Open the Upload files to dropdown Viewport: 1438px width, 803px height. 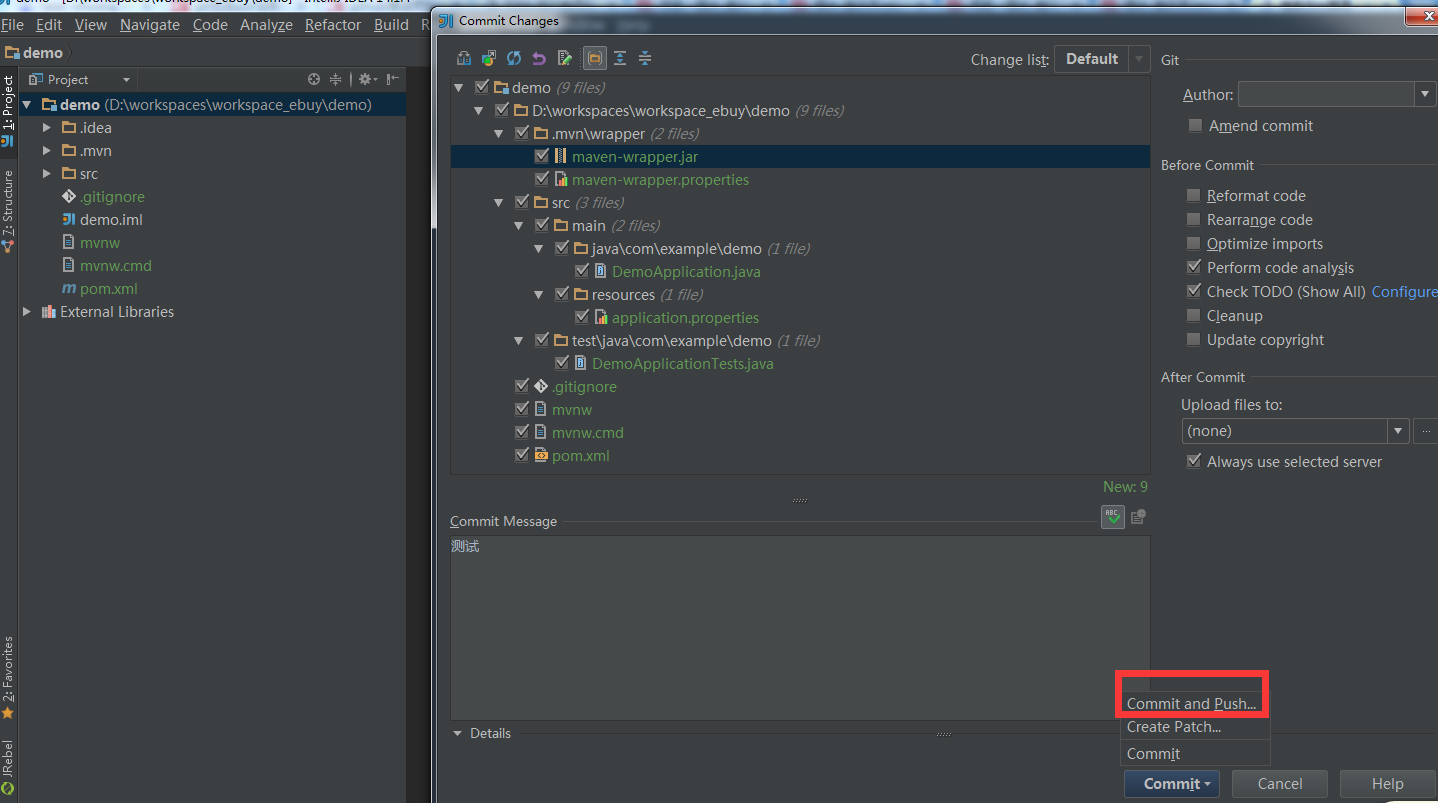[1296, 431]
